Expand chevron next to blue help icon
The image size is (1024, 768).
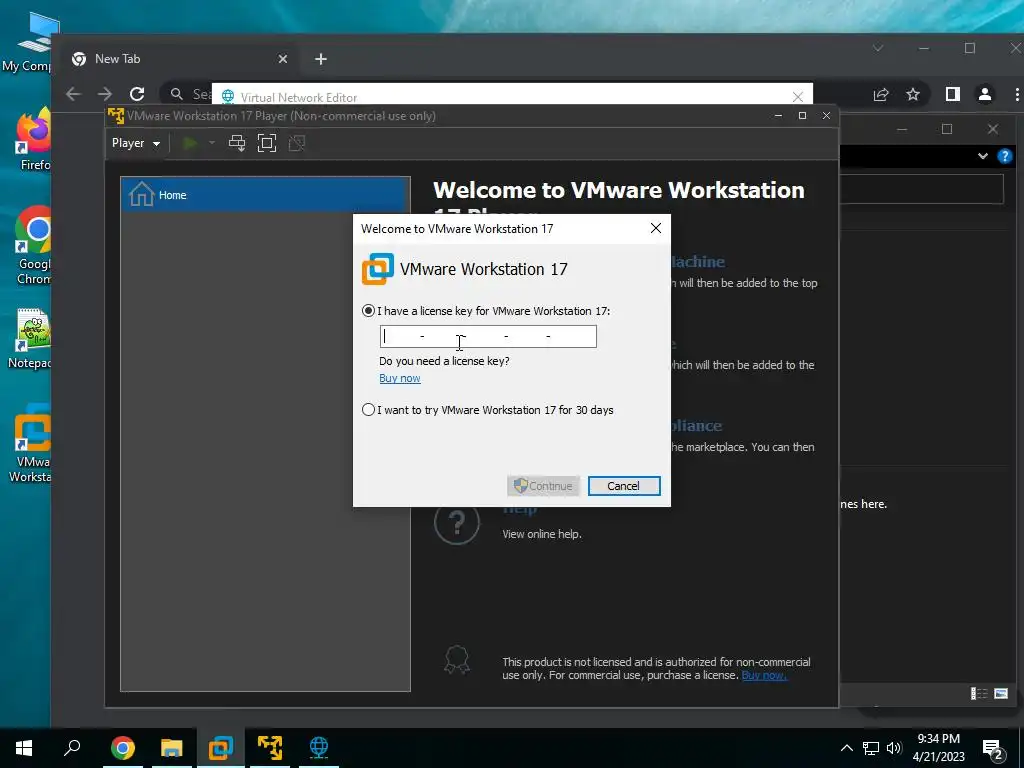tap(983, 156)
